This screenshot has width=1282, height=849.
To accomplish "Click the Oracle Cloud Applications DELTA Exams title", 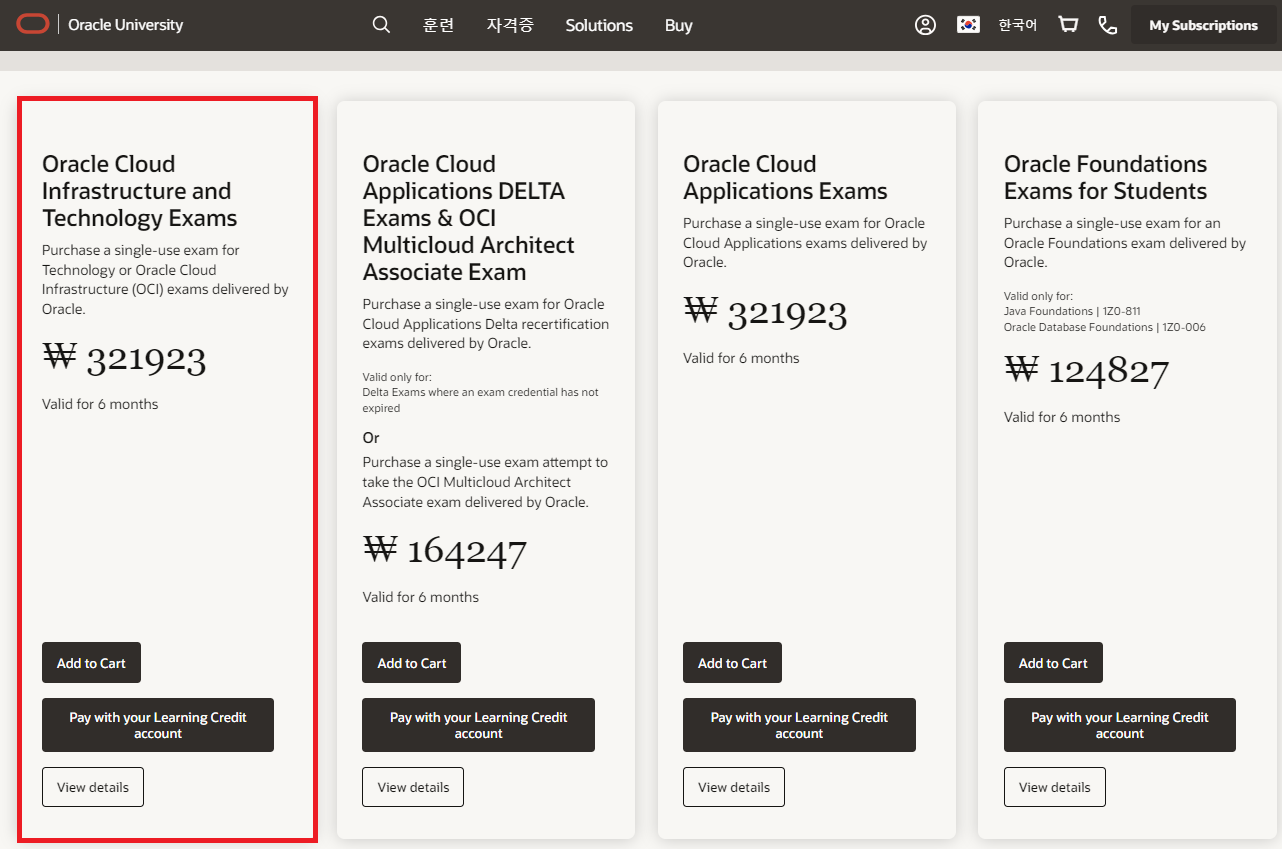I will [469, 218].
